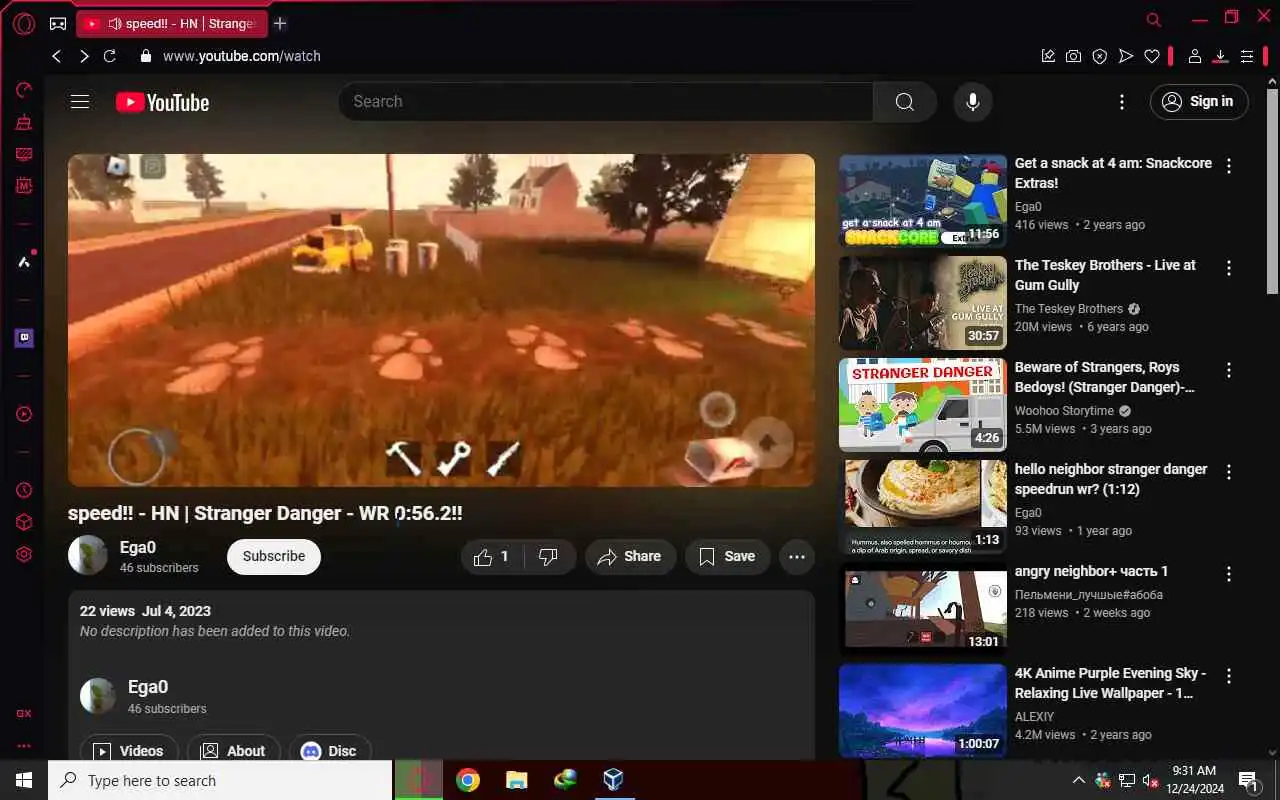This screenshot has height=800, width=1280.
Task: Go back to previous page
Action: coord(57,56)
